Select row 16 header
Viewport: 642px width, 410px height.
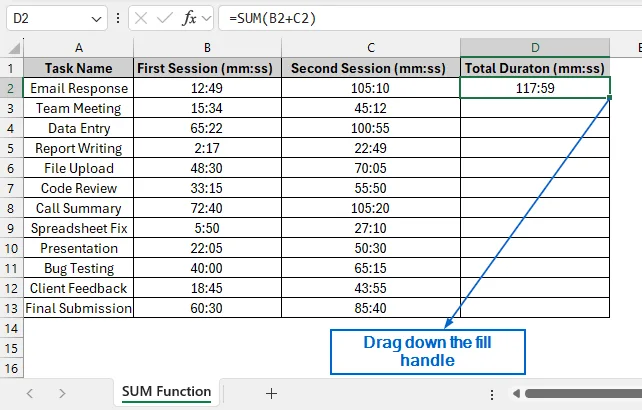[11, 369]
